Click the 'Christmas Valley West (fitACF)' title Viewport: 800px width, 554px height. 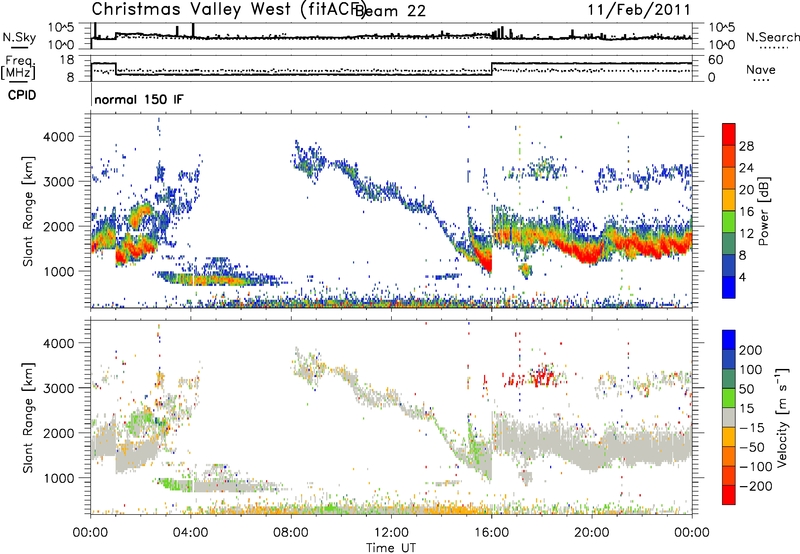tap(228, 9)
